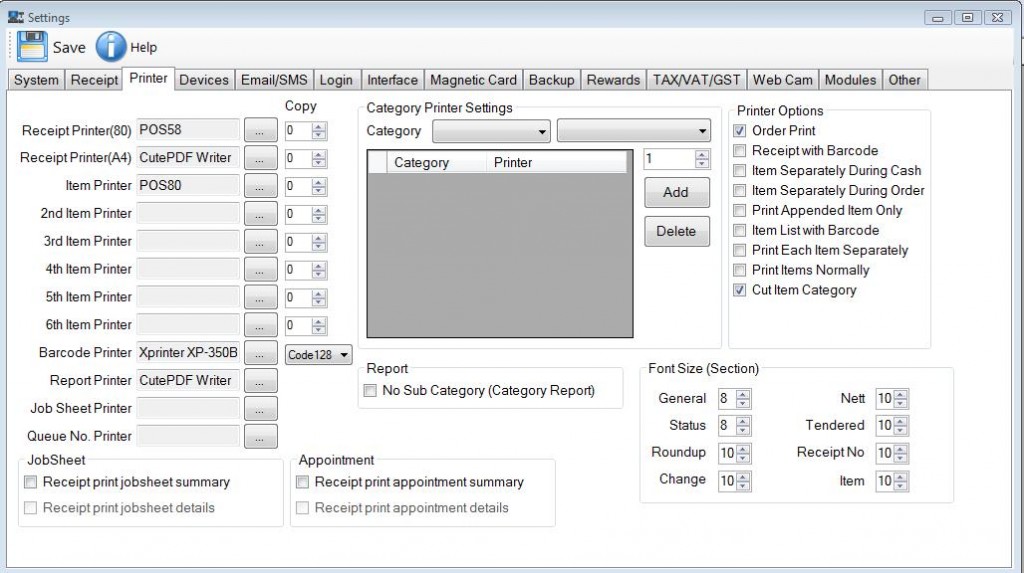
Task: Enable Item Separately During Cash
Action: [x=739, y=171]
